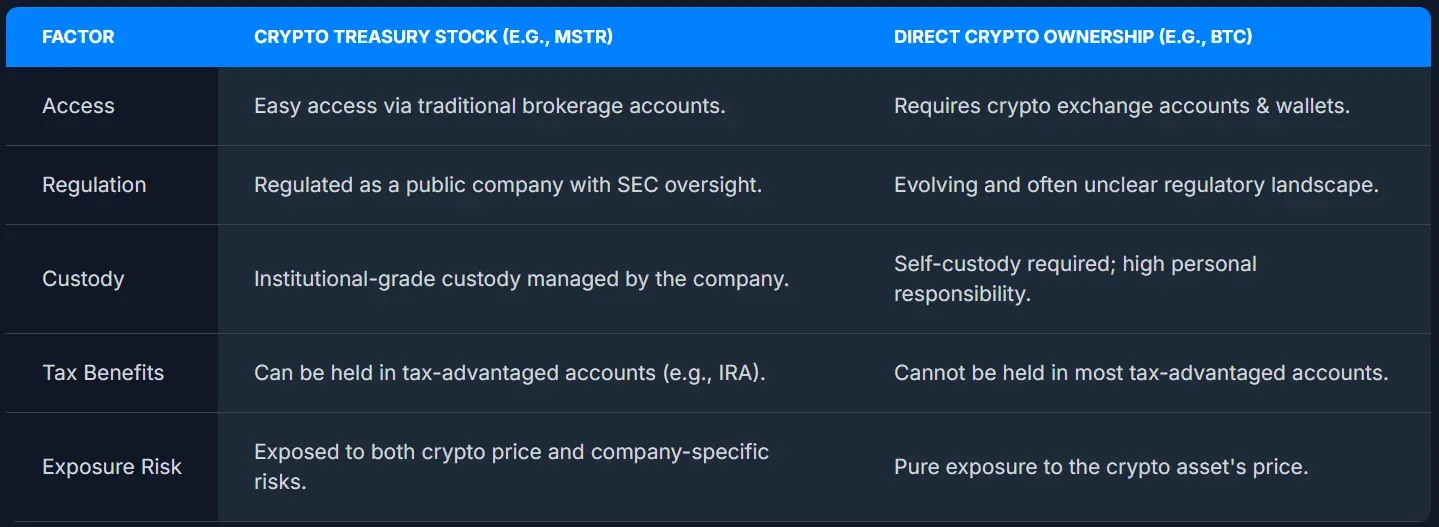This screenshot has height=527, width=1439.
Task: Click 'Requires crypto exchange accounts & wallets' cell
Action: 1122,106
